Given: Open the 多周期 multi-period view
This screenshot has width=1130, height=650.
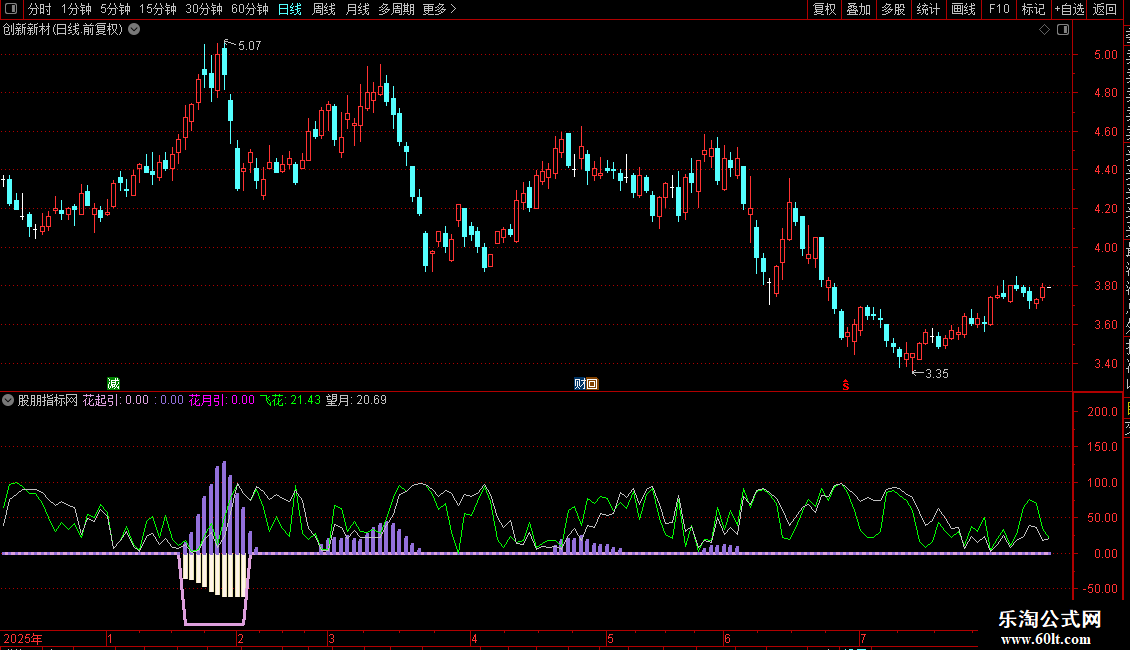Looking at the screenshot, I should pyautogui.click(x=396, y=9).
